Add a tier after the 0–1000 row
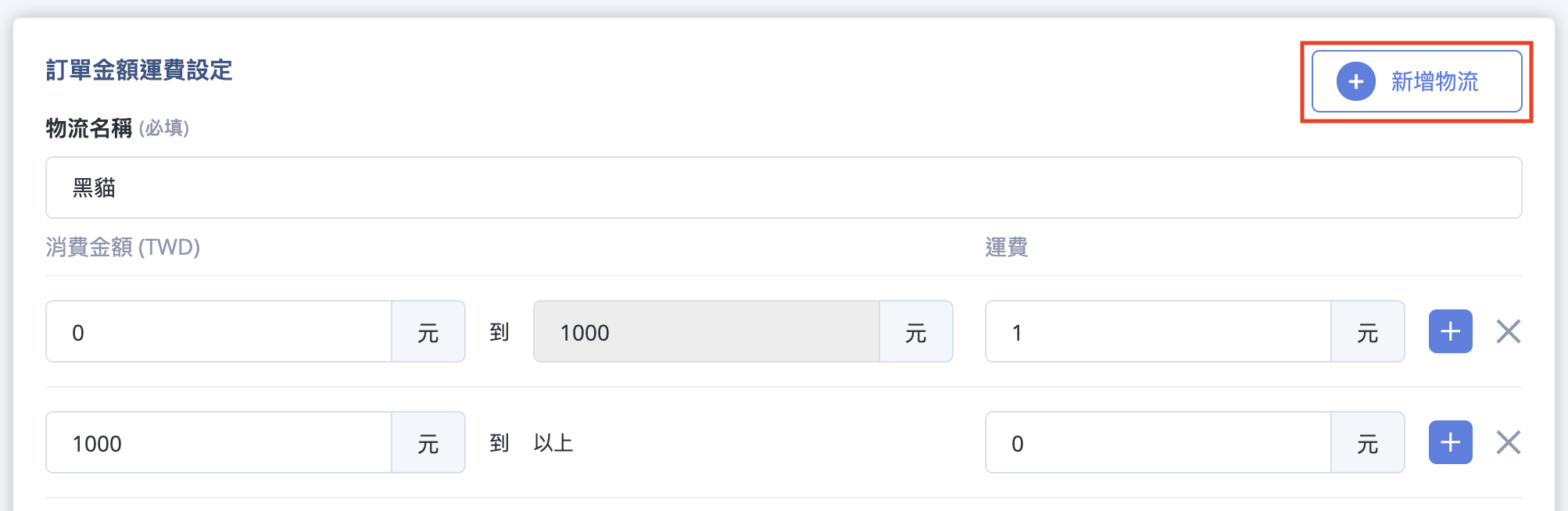 pos(1451,331)
